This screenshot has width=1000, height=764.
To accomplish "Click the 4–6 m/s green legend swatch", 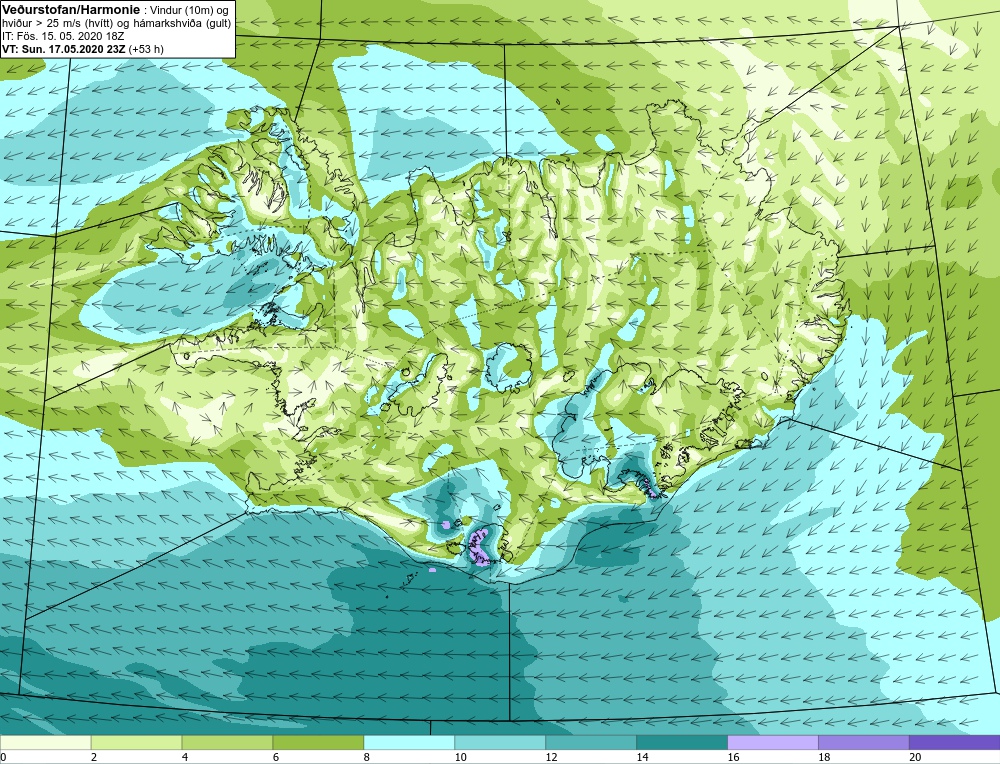I will point(227,743).
